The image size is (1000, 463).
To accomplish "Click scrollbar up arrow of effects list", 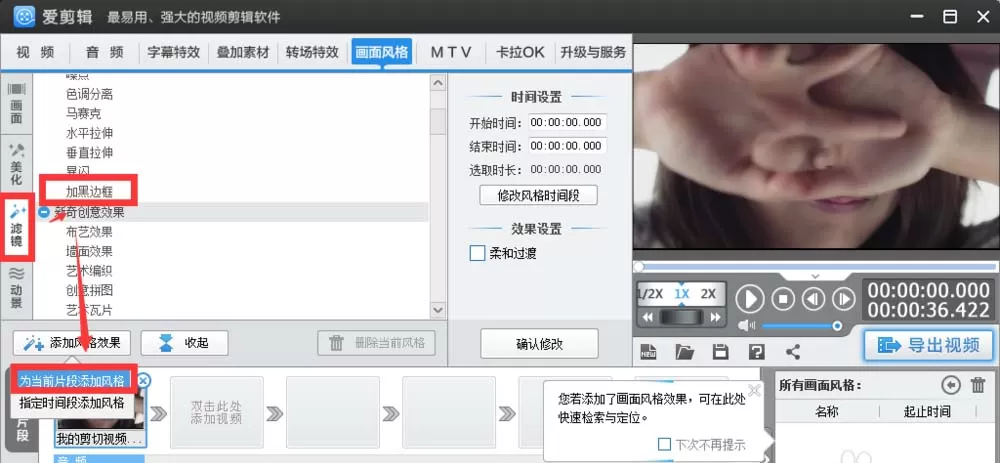I will pos(438,83).
